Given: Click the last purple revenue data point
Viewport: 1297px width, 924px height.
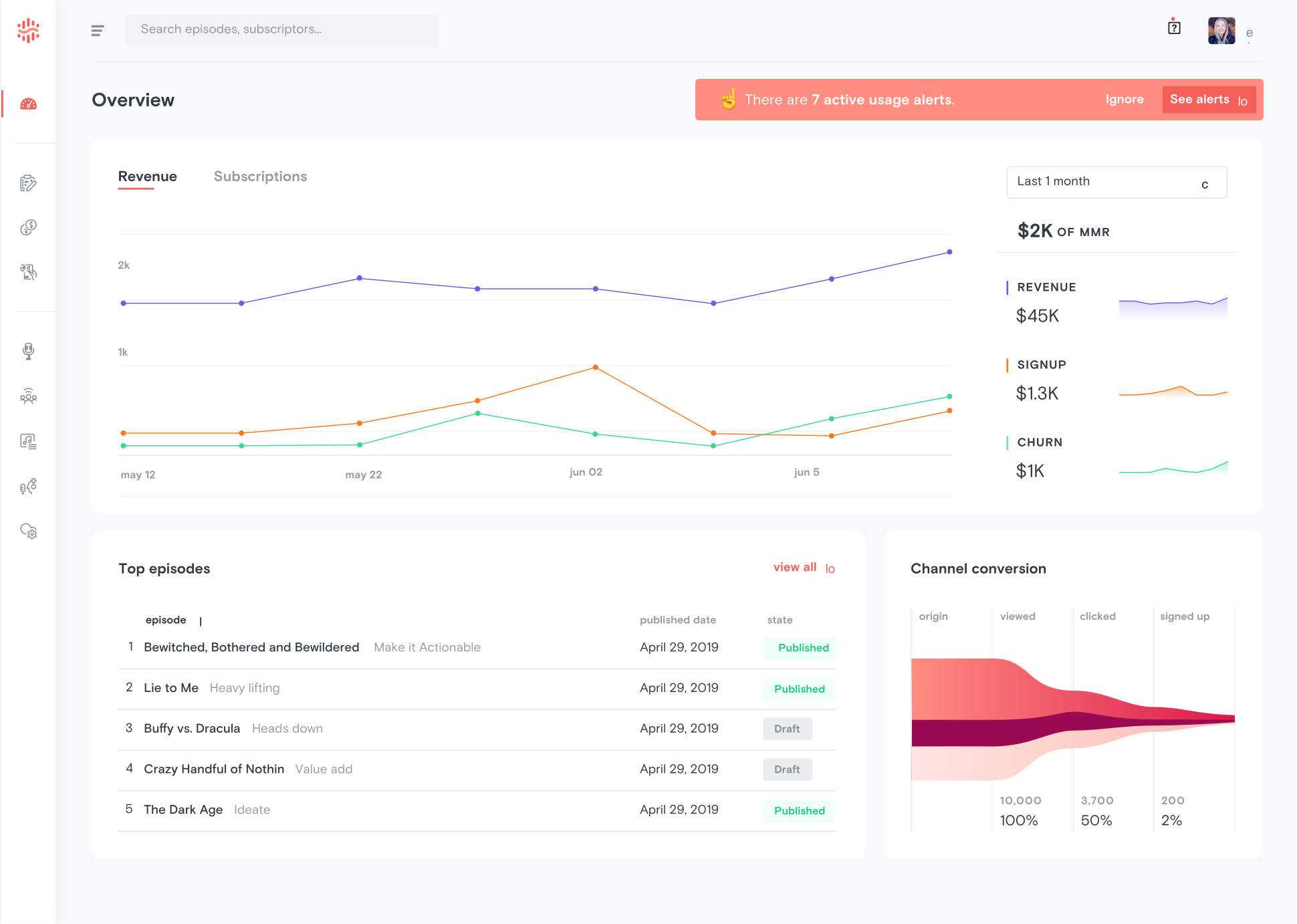Looking at the screenshot, I should 949,252.
